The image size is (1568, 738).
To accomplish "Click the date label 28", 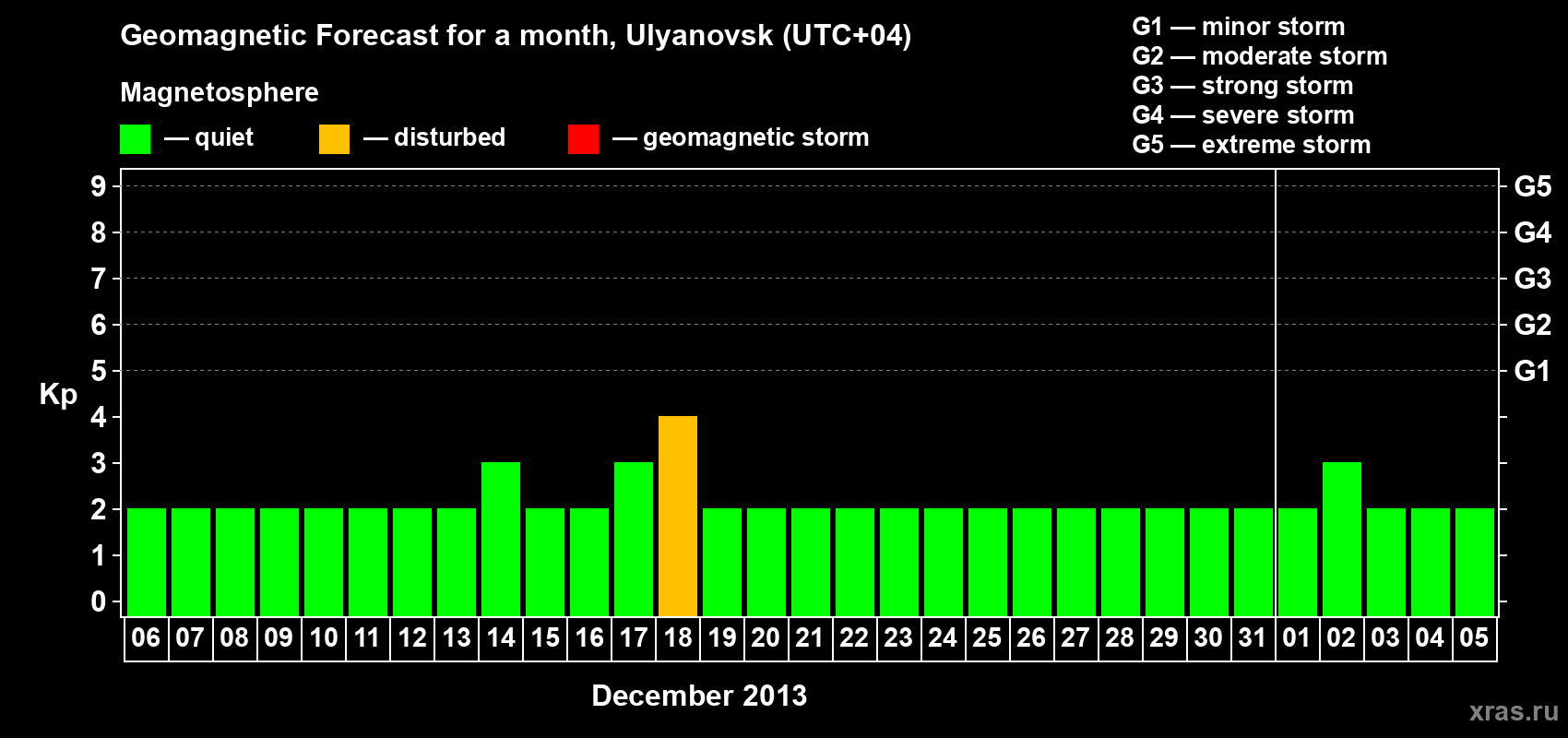I will pos(1120,637).
